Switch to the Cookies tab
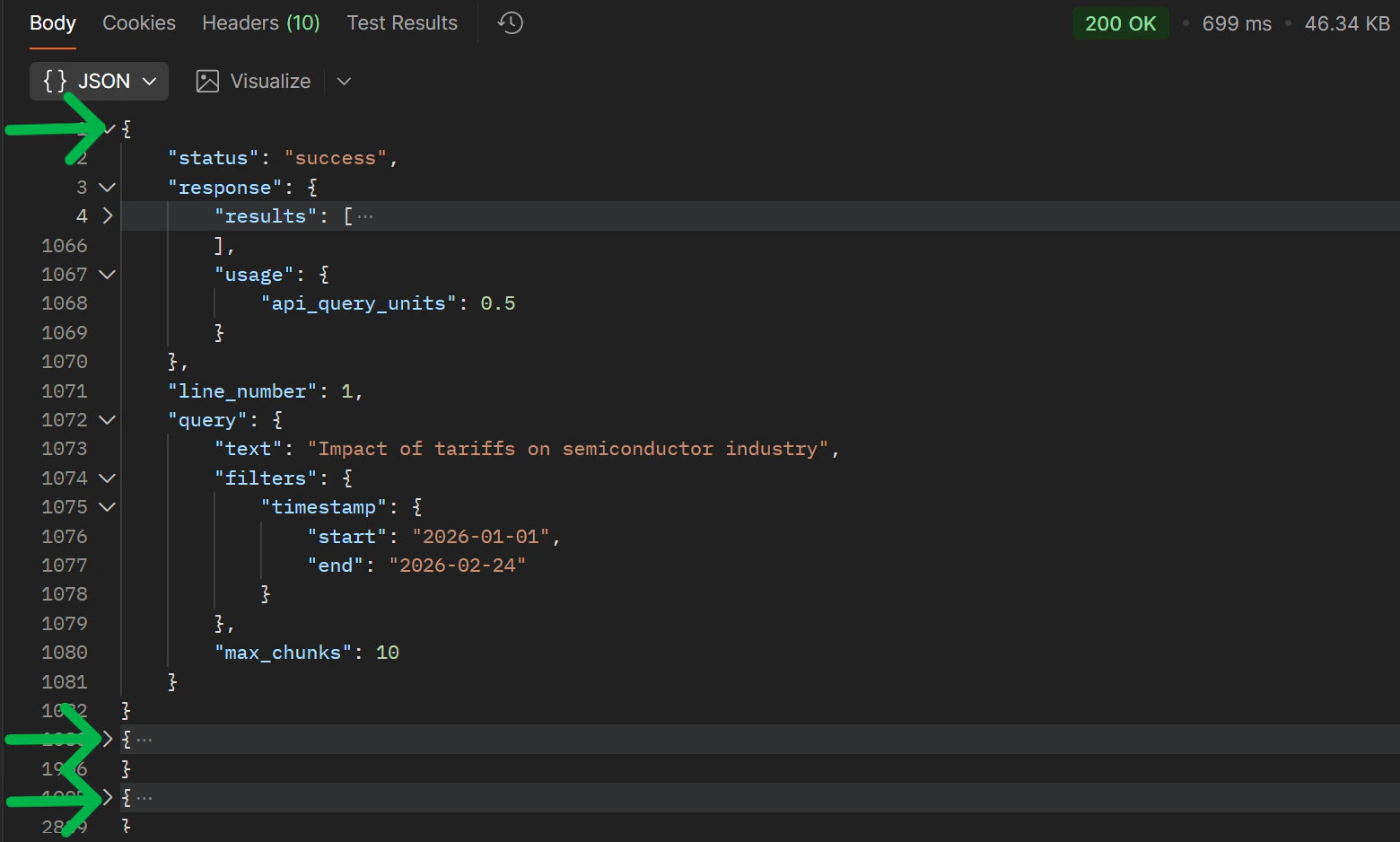The image size is (1400, 842). tap(138, 22)
